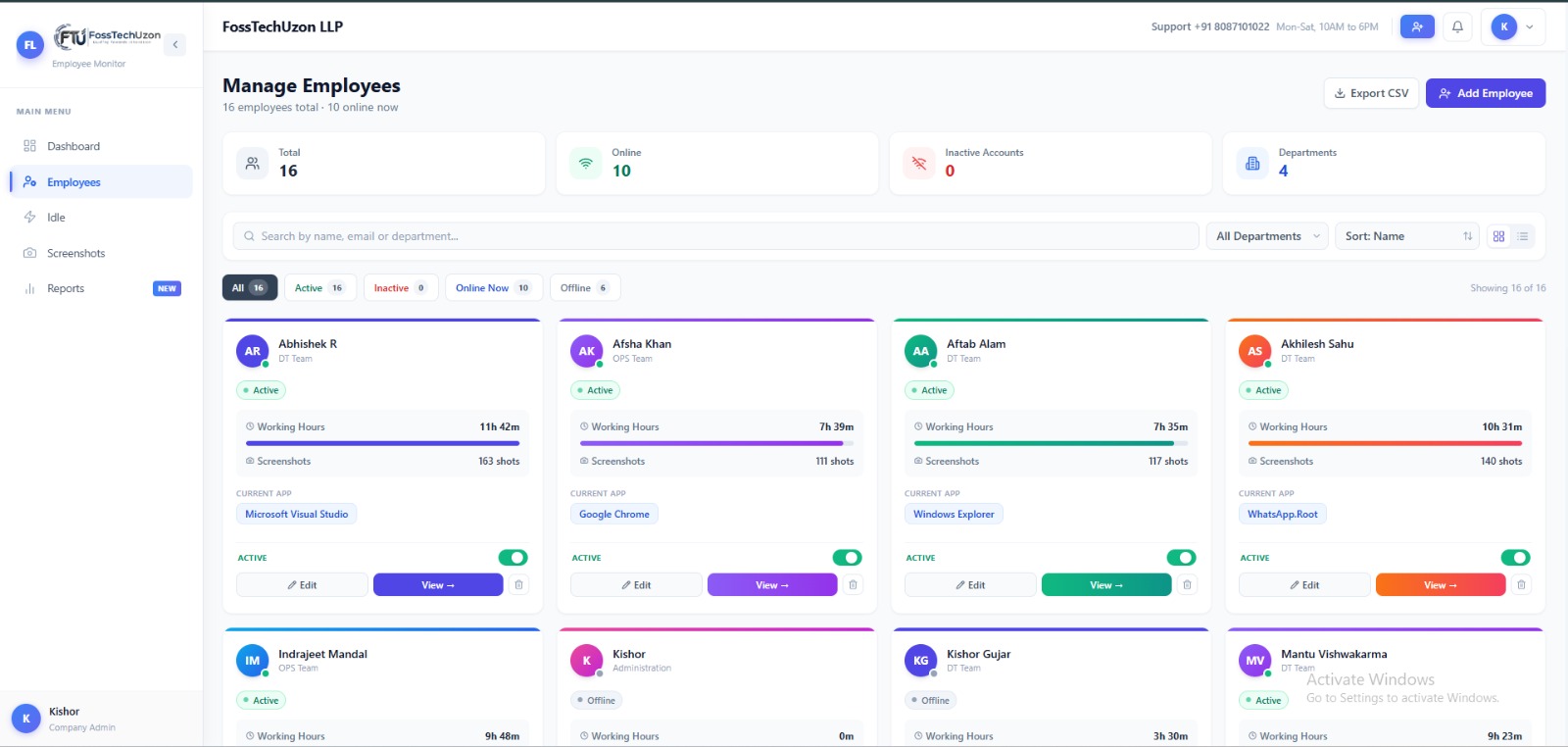Edit Akhilesh Sahu's profile
Viewport: 1568px width, 747px height.
coord(1304,585)
